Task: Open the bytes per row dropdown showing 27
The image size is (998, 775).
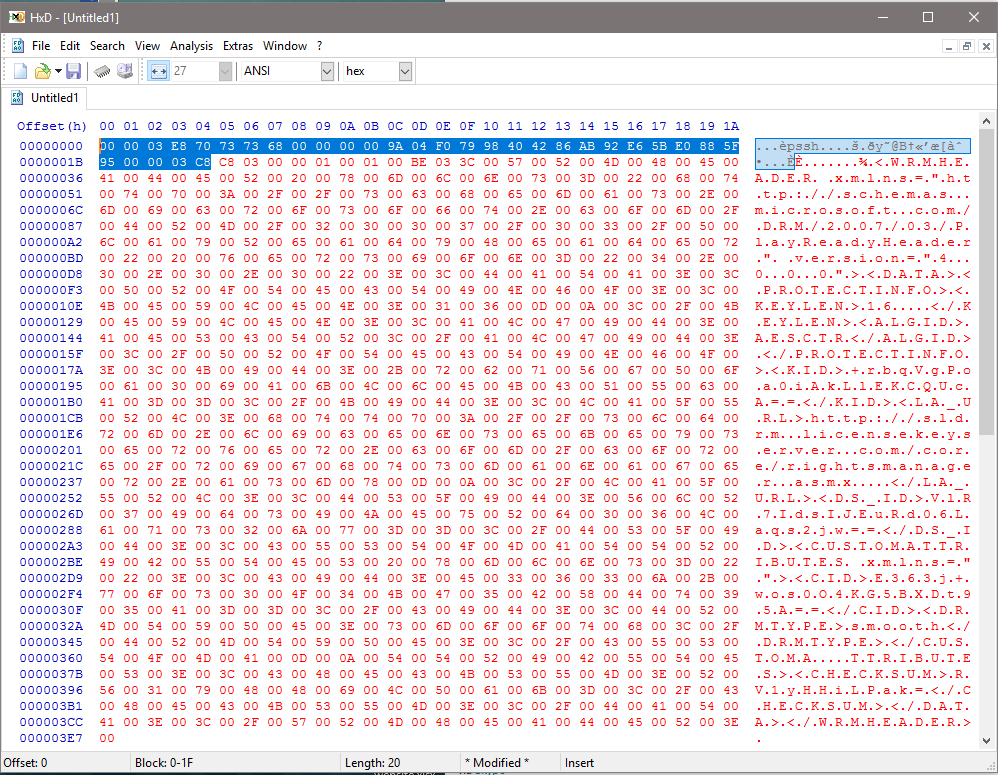Action: [x=225, y=71]
